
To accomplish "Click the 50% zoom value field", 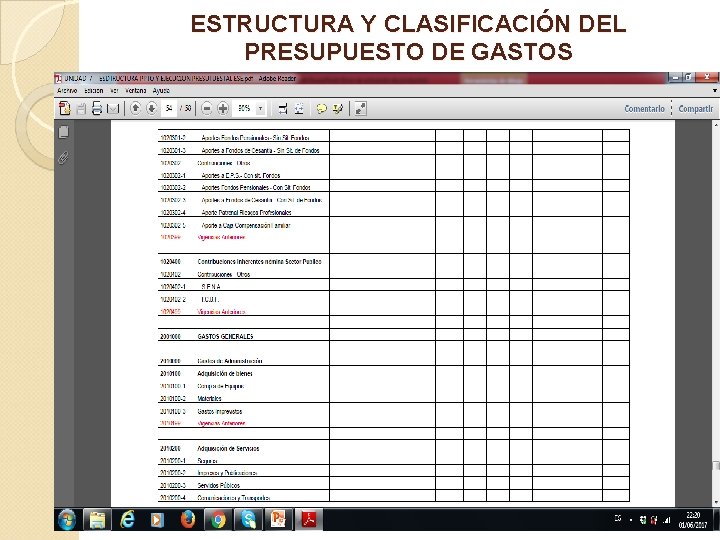I will pyautogui.click(x=244, y=109).
